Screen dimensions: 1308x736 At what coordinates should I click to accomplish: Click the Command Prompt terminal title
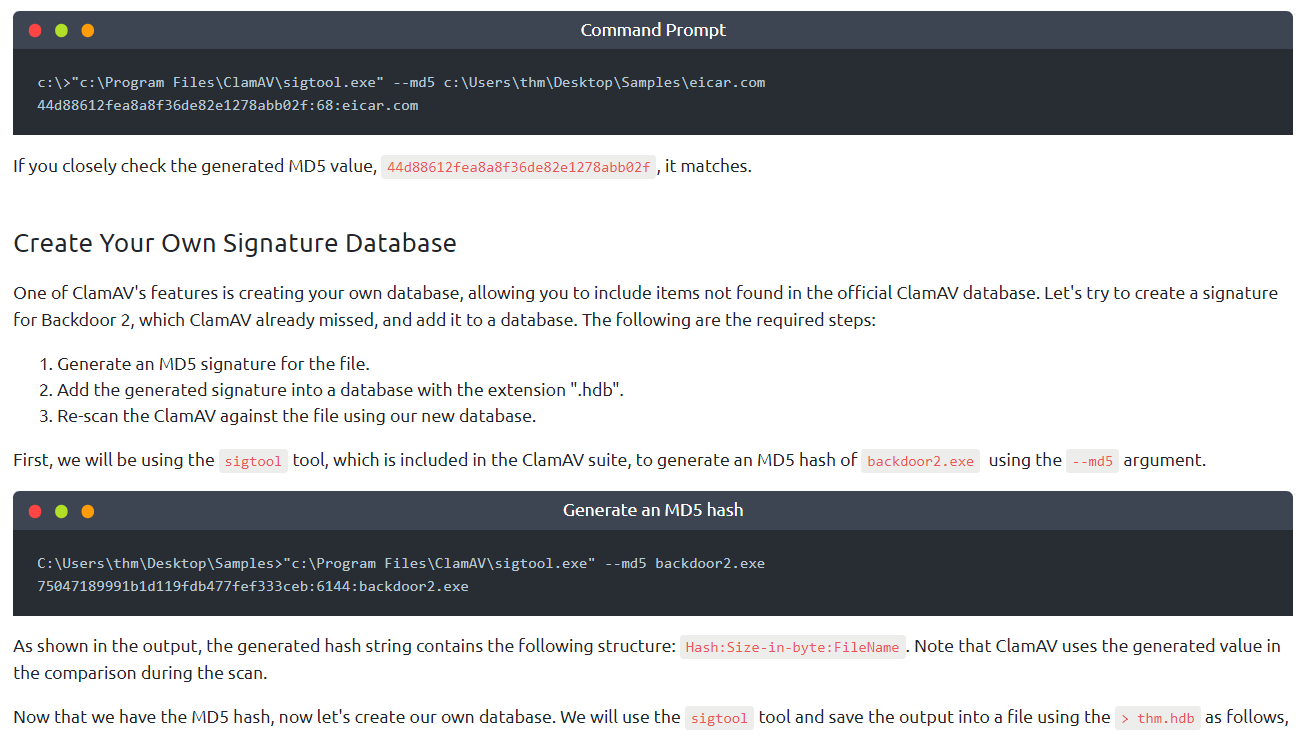[653, 30]
